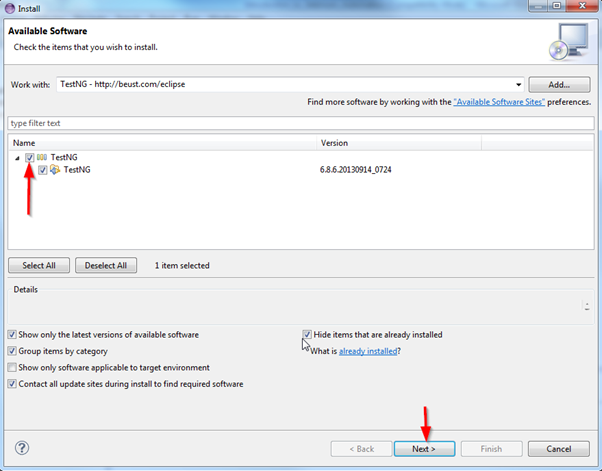
Task: Toggle Group items by category checkbox
Action: click(12, 351)
